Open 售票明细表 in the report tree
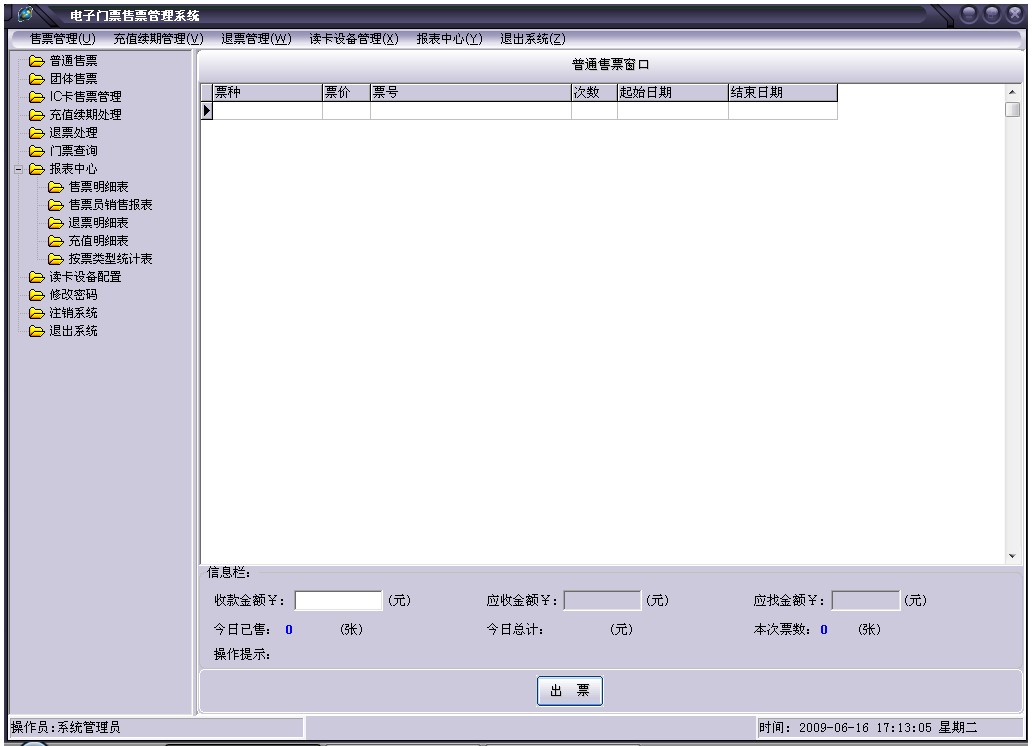Viewport: 1032px width, 746px height. [97, 187]
